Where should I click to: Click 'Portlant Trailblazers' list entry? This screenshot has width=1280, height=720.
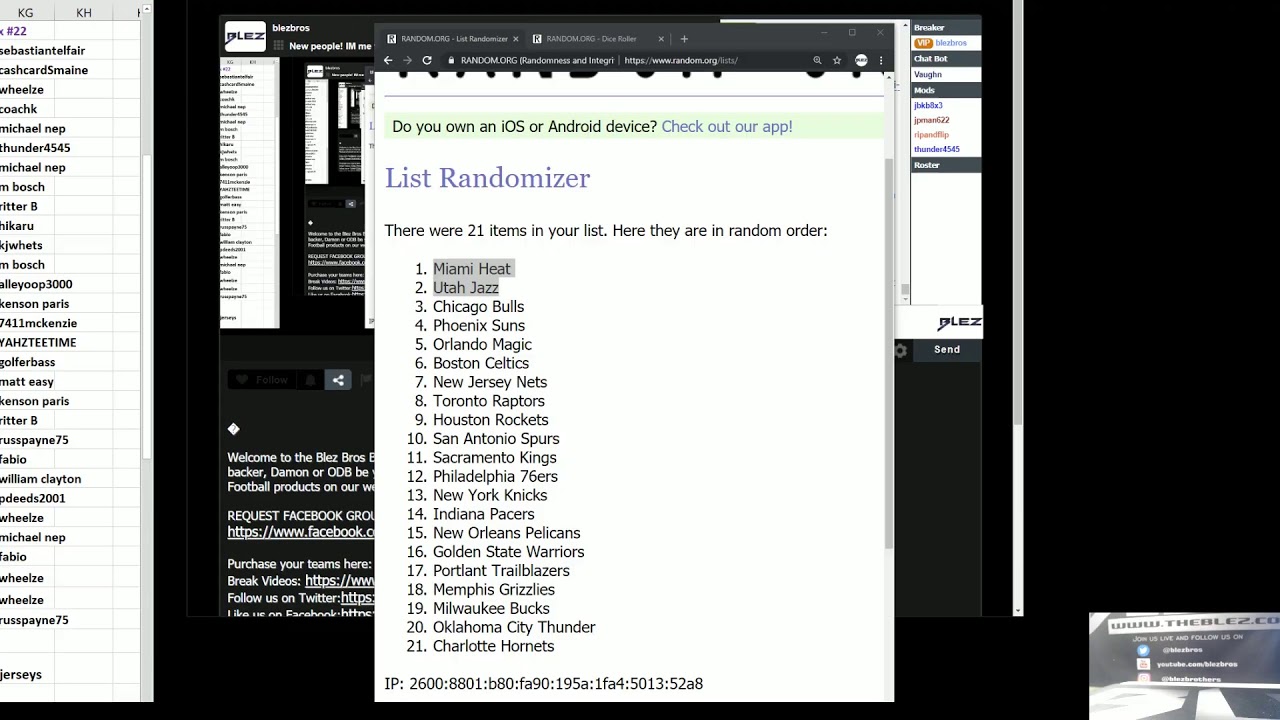[501, 571]
